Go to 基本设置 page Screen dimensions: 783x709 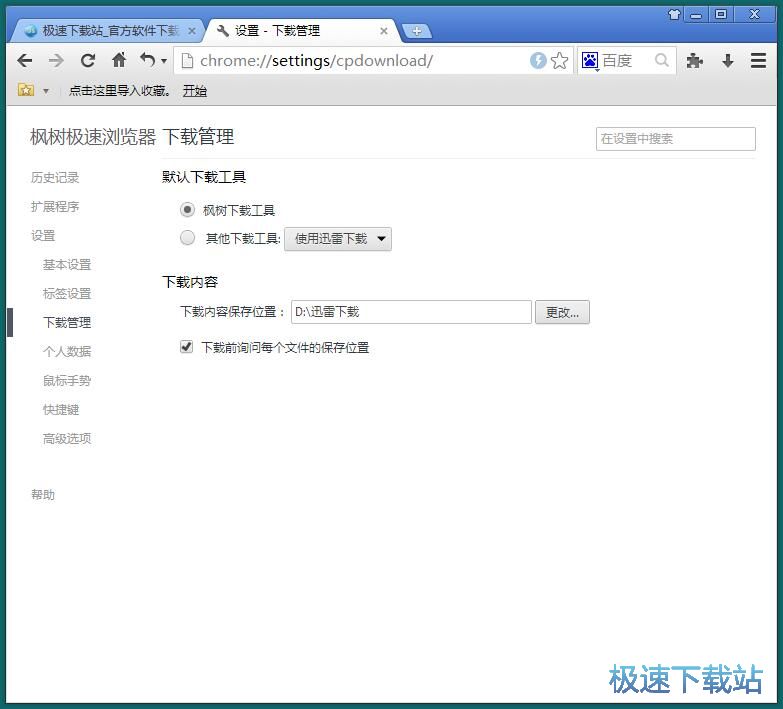coord(67,265)
